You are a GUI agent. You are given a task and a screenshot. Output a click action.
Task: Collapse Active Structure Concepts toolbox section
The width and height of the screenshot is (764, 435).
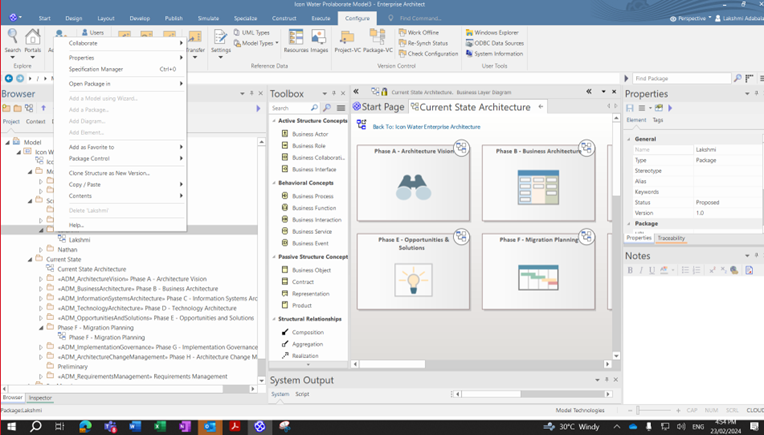(273, 121)
